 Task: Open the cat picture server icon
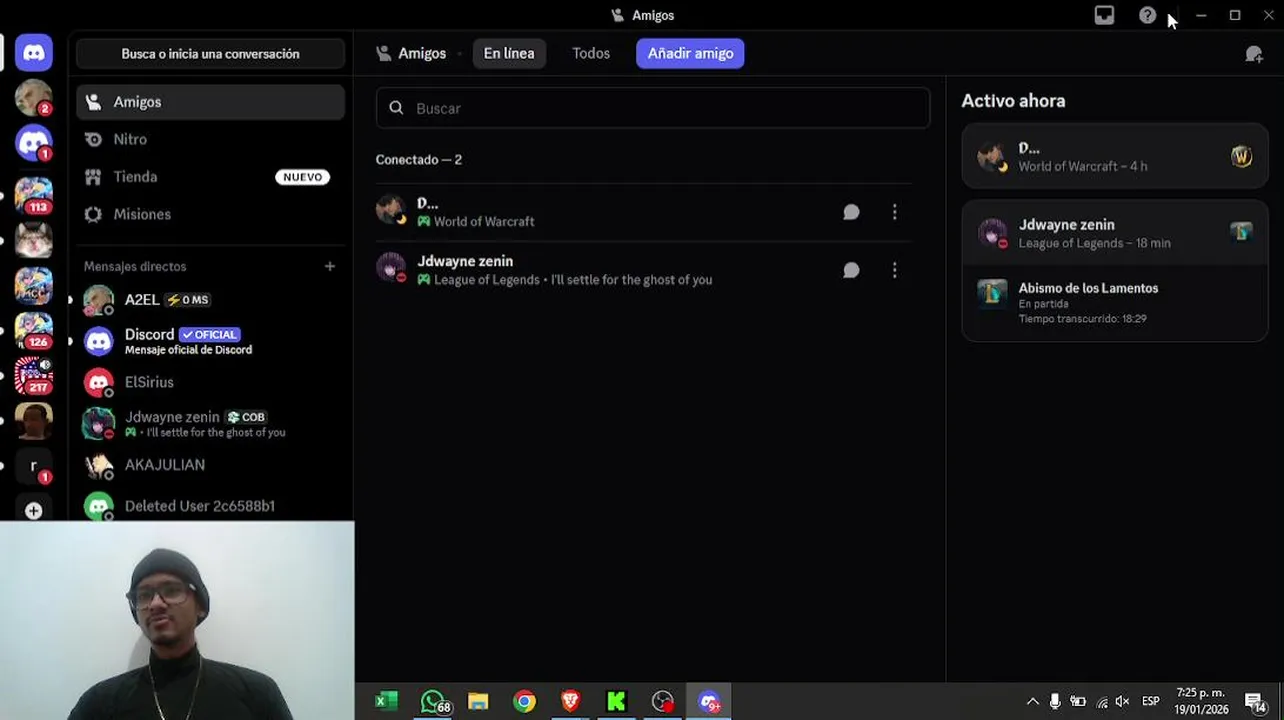pyautogui.click(x=33, y=241)
